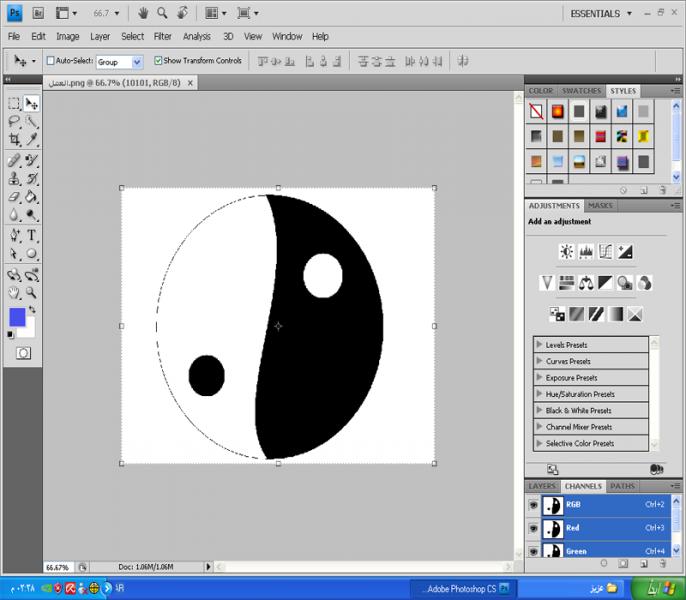Click the Brightness/Contrast adjustment icon
This screenshot has height=600, width=686.
tap(566, 252)
